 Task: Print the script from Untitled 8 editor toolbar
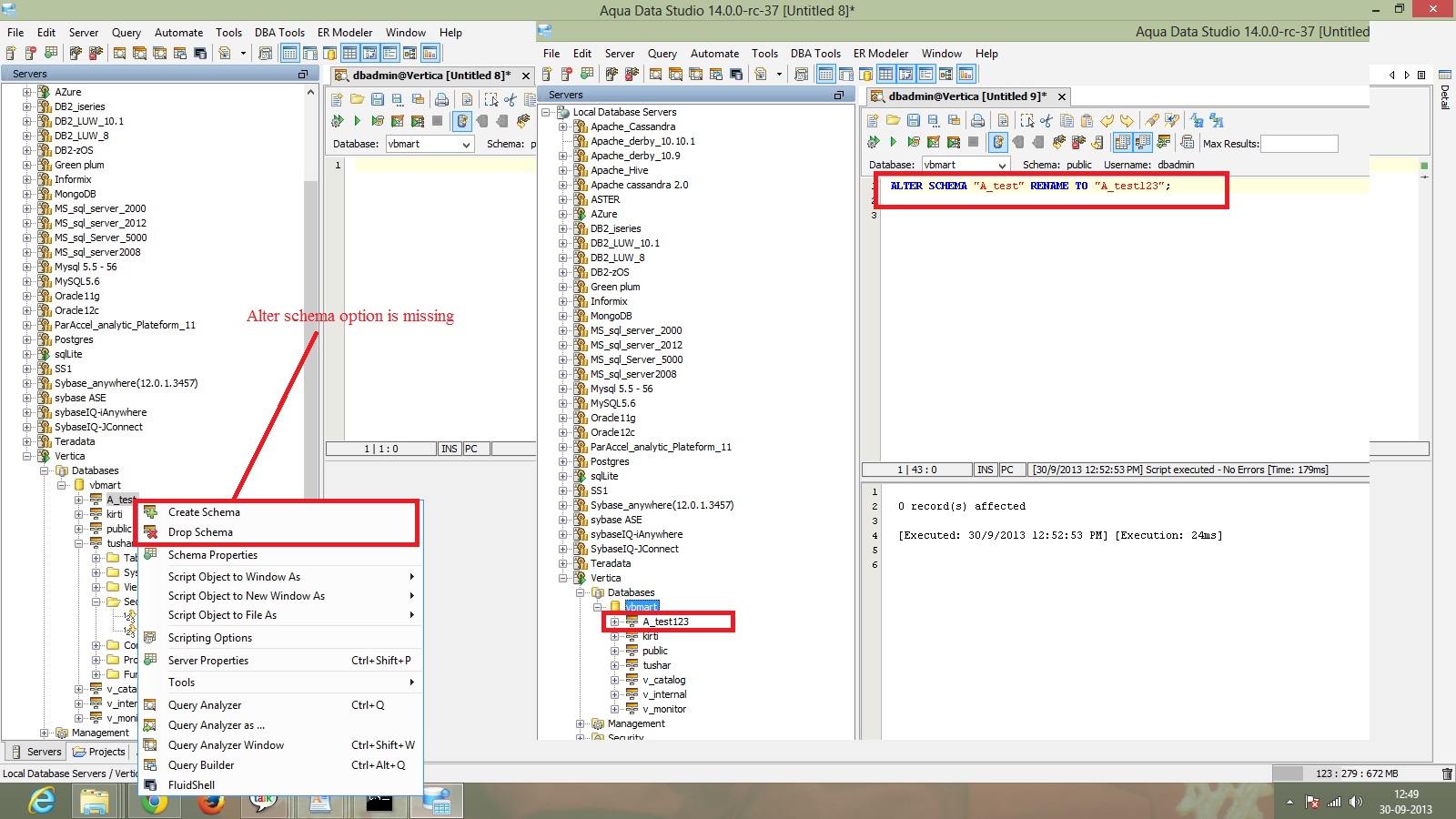click(x=441, y=98)
